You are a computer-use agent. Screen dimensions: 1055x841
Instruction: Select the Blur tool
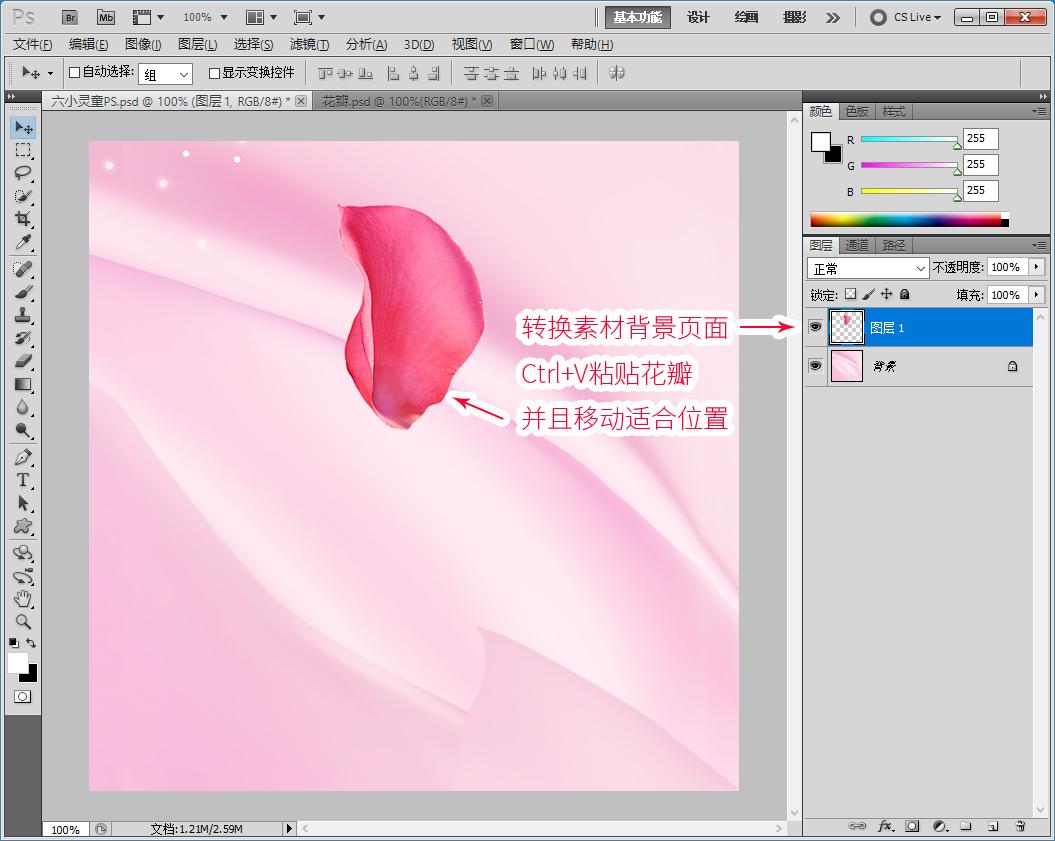[x=24, y=407]
